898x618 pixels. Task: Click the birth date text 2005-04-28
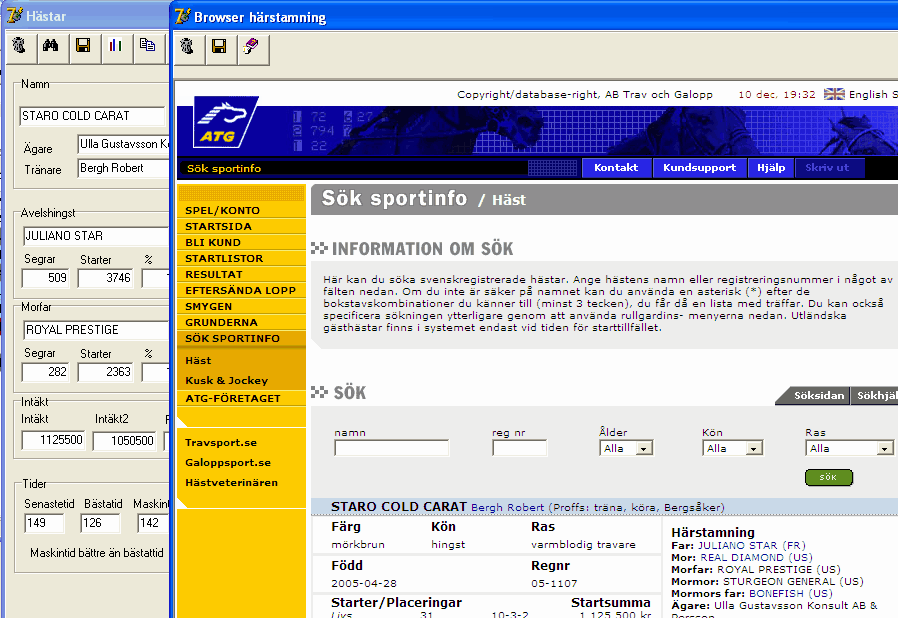tap(364, 584)
